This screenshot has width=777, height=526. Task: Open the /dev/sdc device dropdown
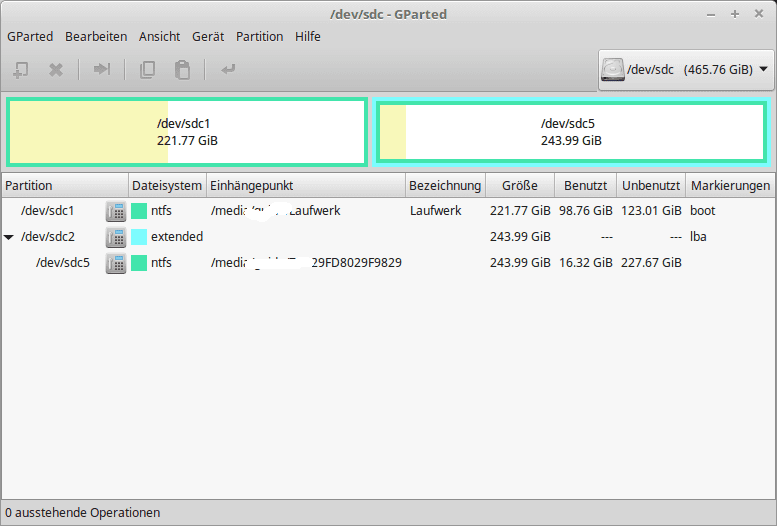click(x=686, y=70)
